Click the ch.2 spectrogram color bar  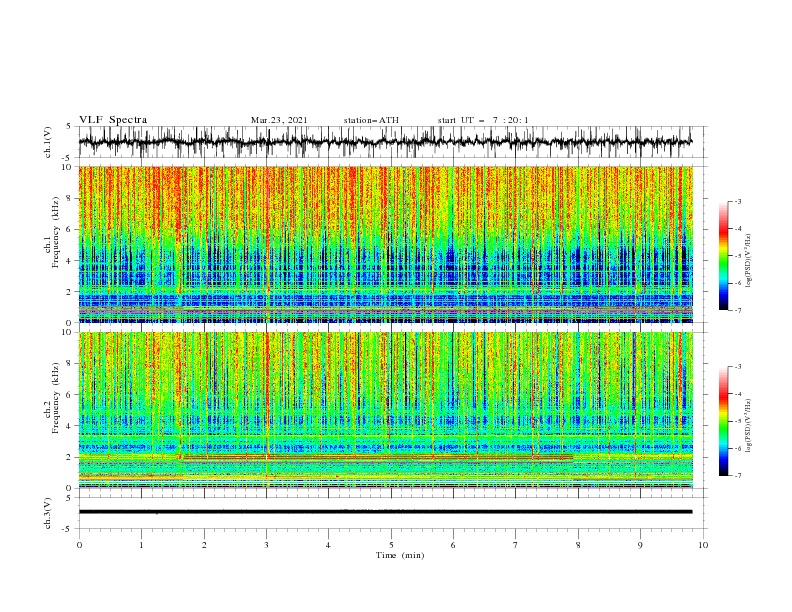coord(723,421)
